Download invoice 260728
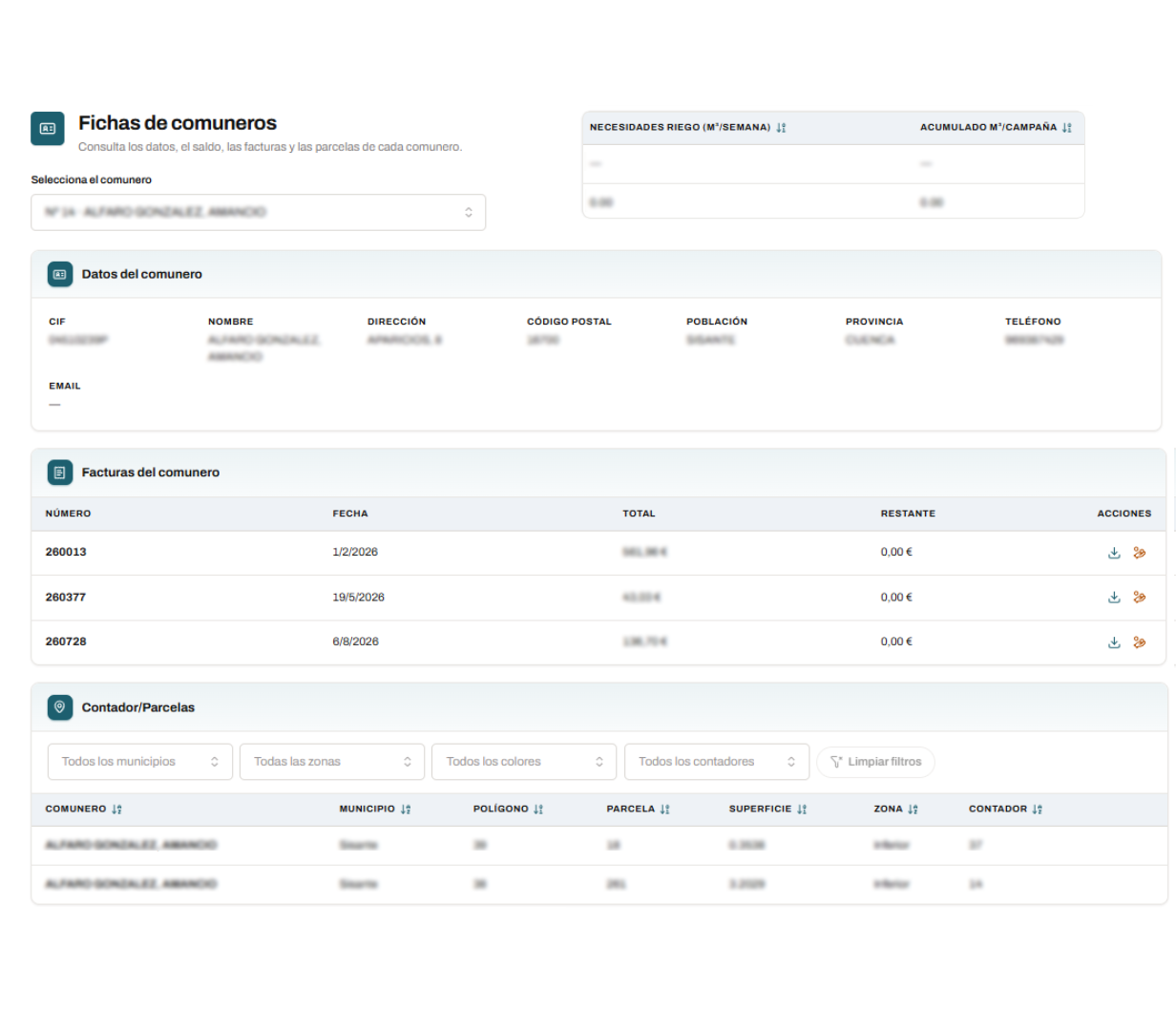The image size is (1176, 1031). coord(1114,642)
